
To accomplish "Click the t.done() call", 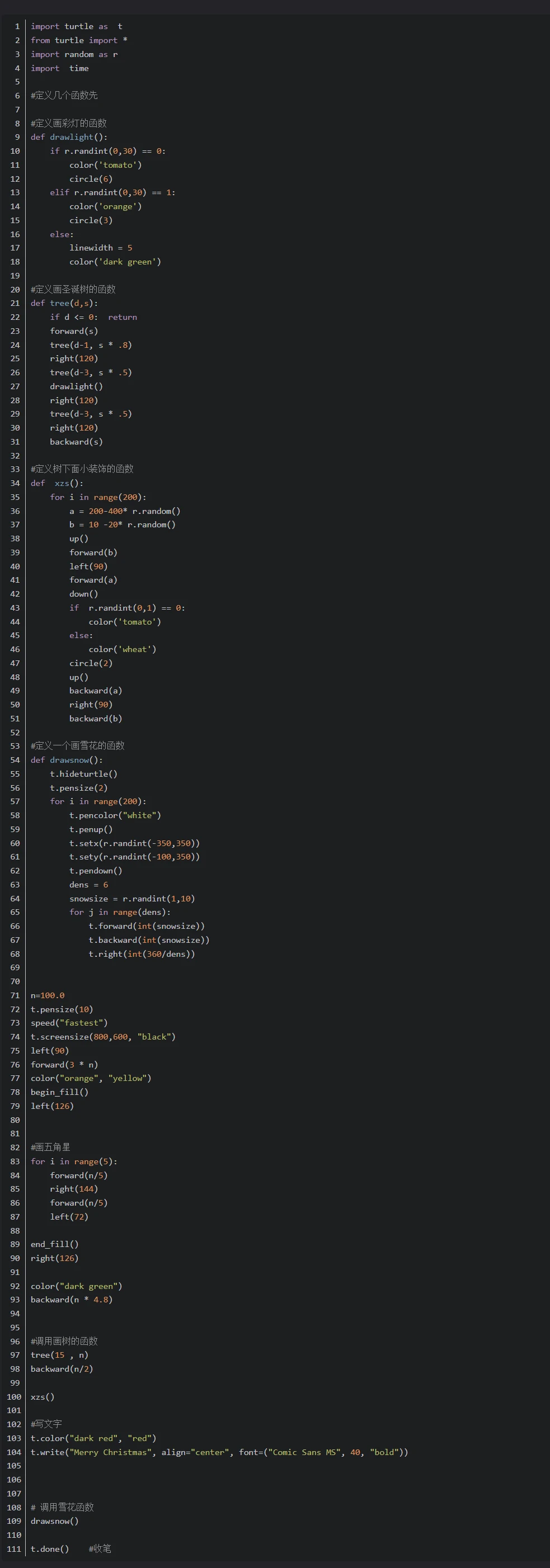I will 50,1549.
